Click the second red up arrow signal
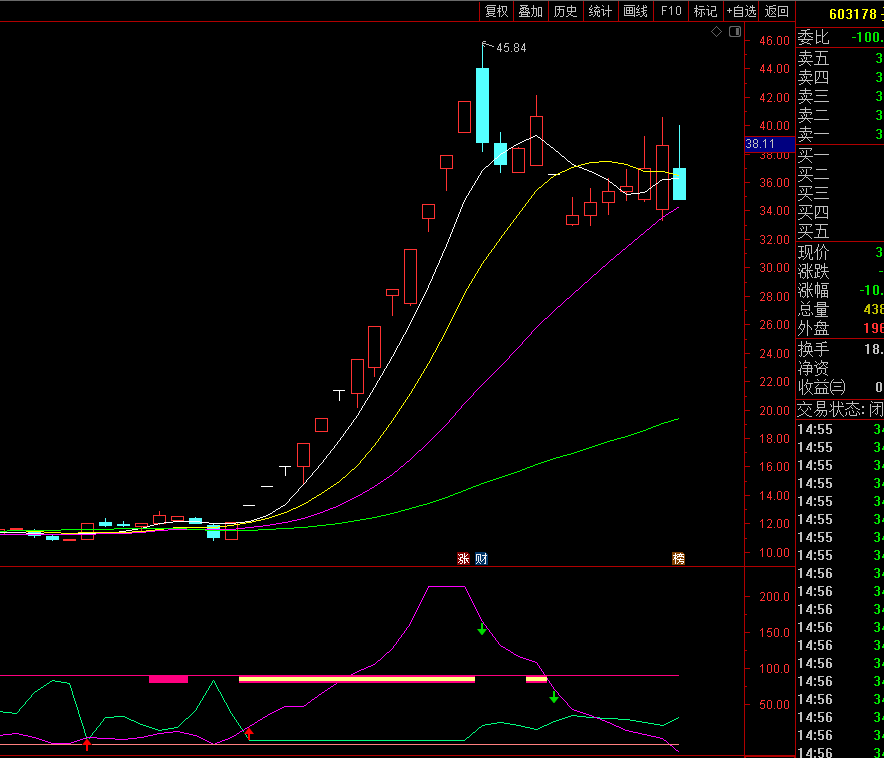 pos(249,733)
